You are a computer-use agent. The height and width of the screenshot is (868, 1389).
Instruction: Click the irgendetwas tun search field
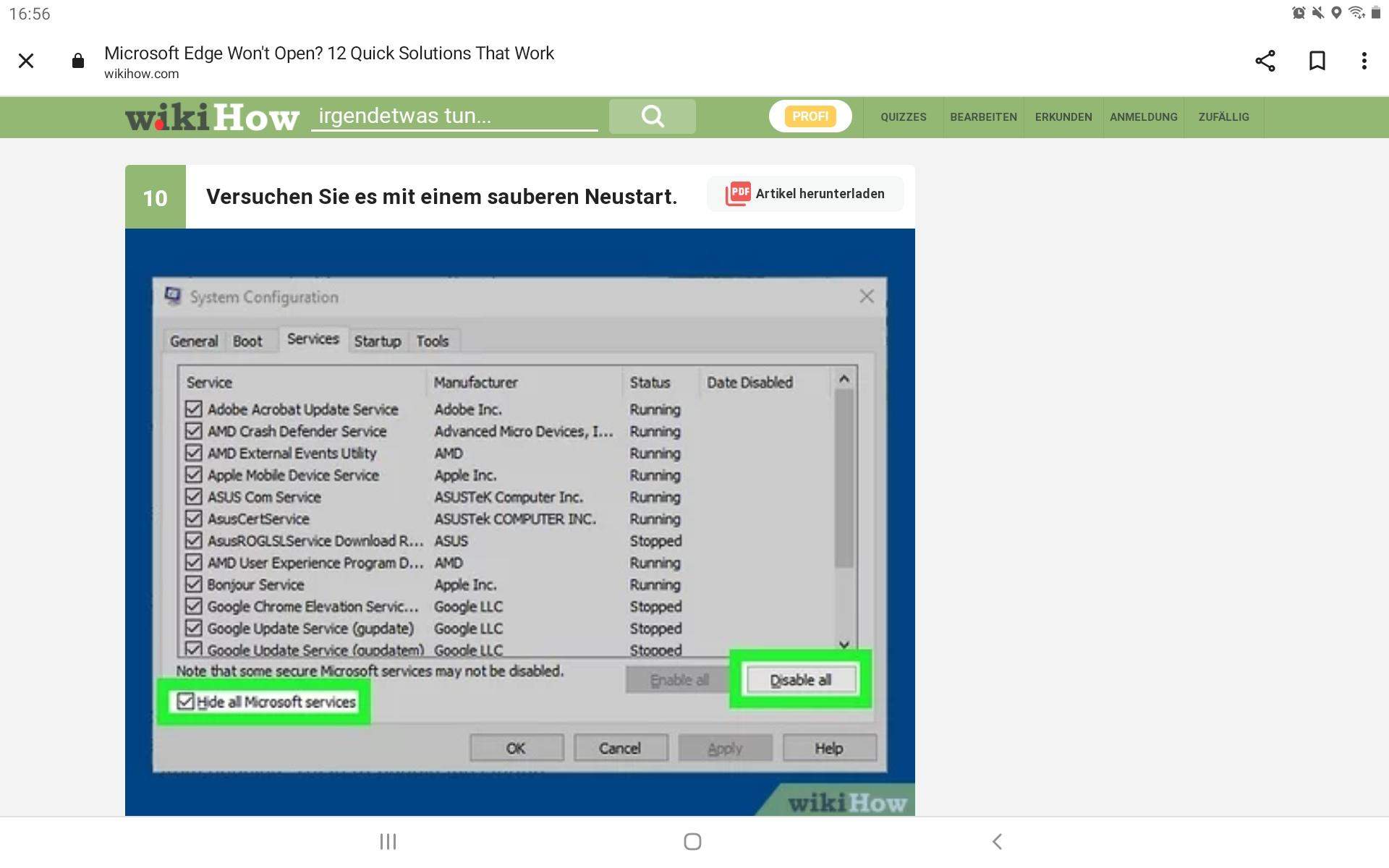click(x=456, y=116)
